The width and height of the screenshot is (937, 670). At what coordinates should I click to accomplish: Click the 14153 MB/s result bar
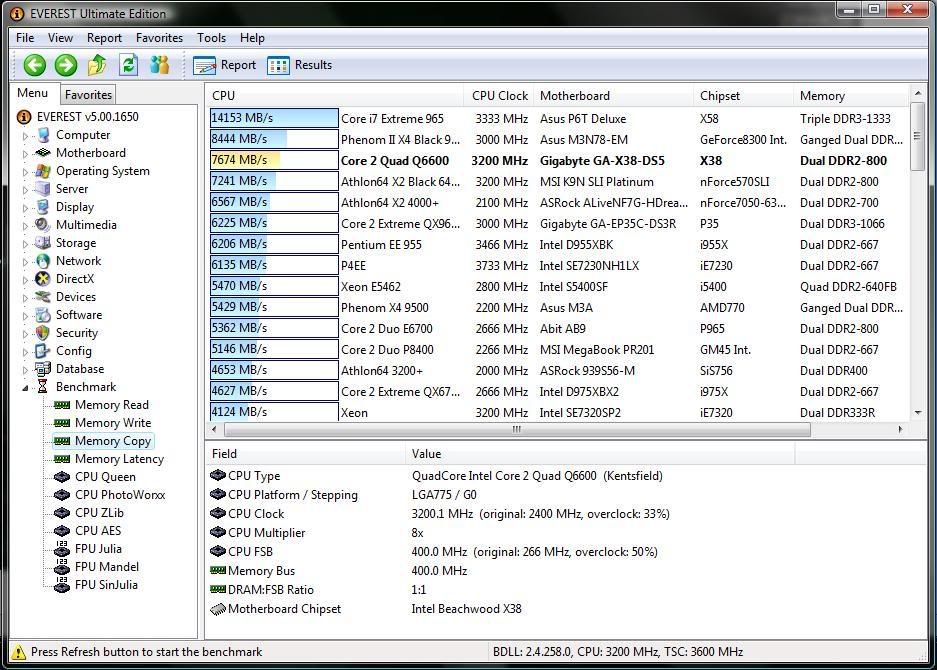pyautogui.click(x=274, y=118)
